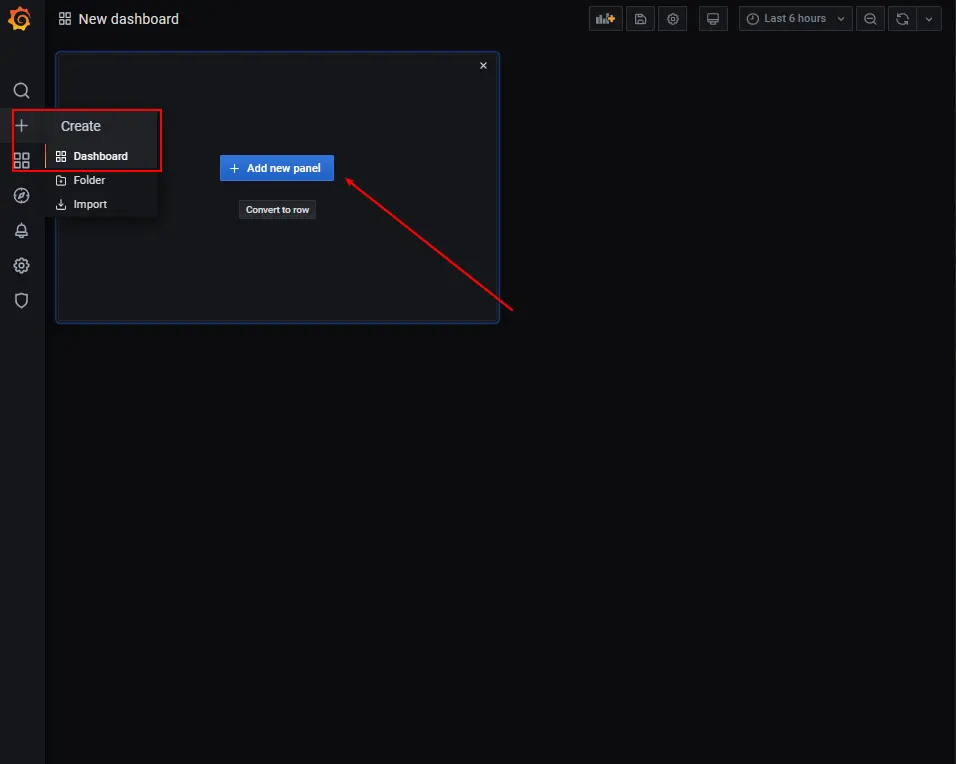Zoom out the time range

870,19
